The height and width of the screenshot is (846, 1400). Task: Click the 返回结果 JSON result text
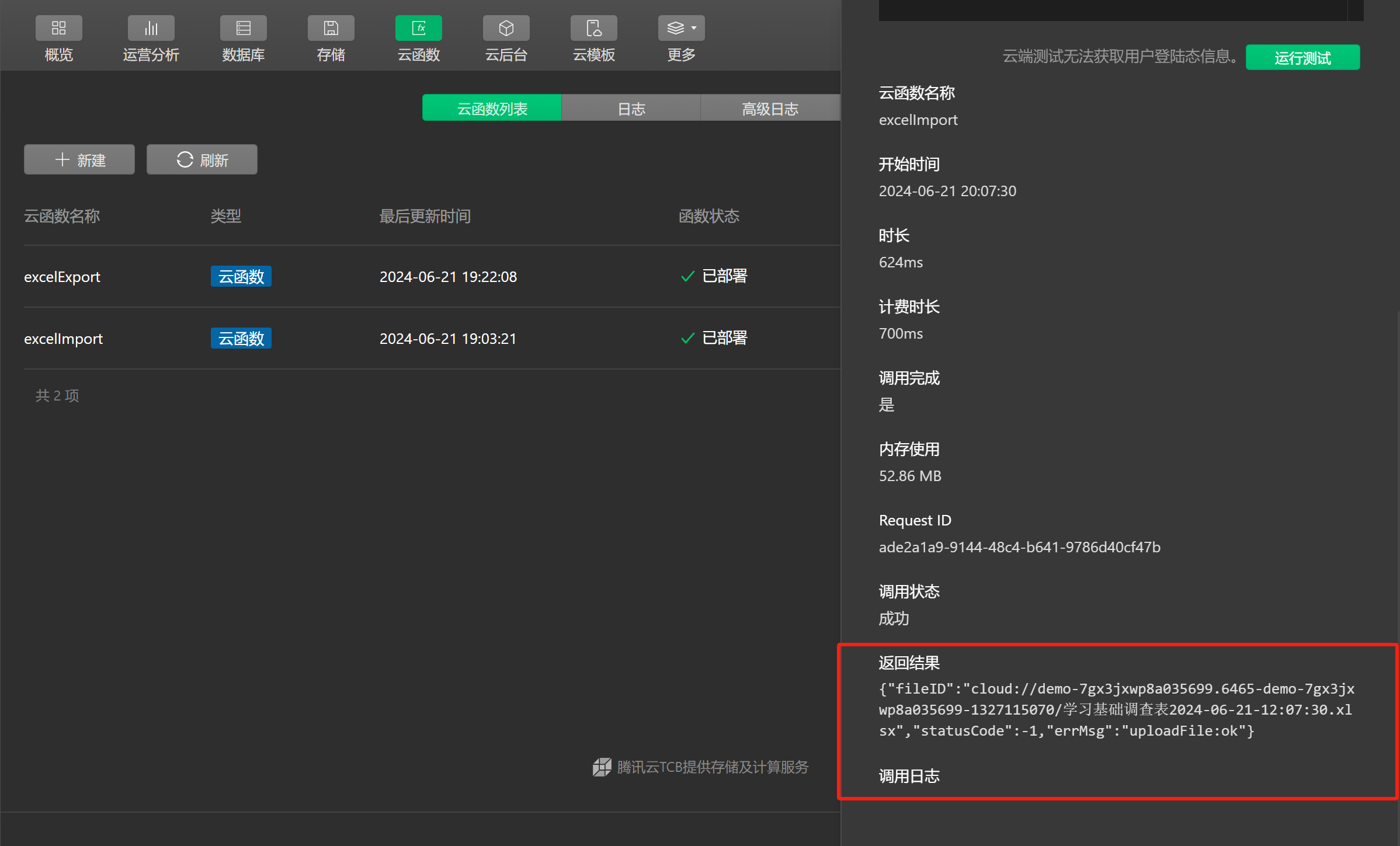(x=1116, y=710)
